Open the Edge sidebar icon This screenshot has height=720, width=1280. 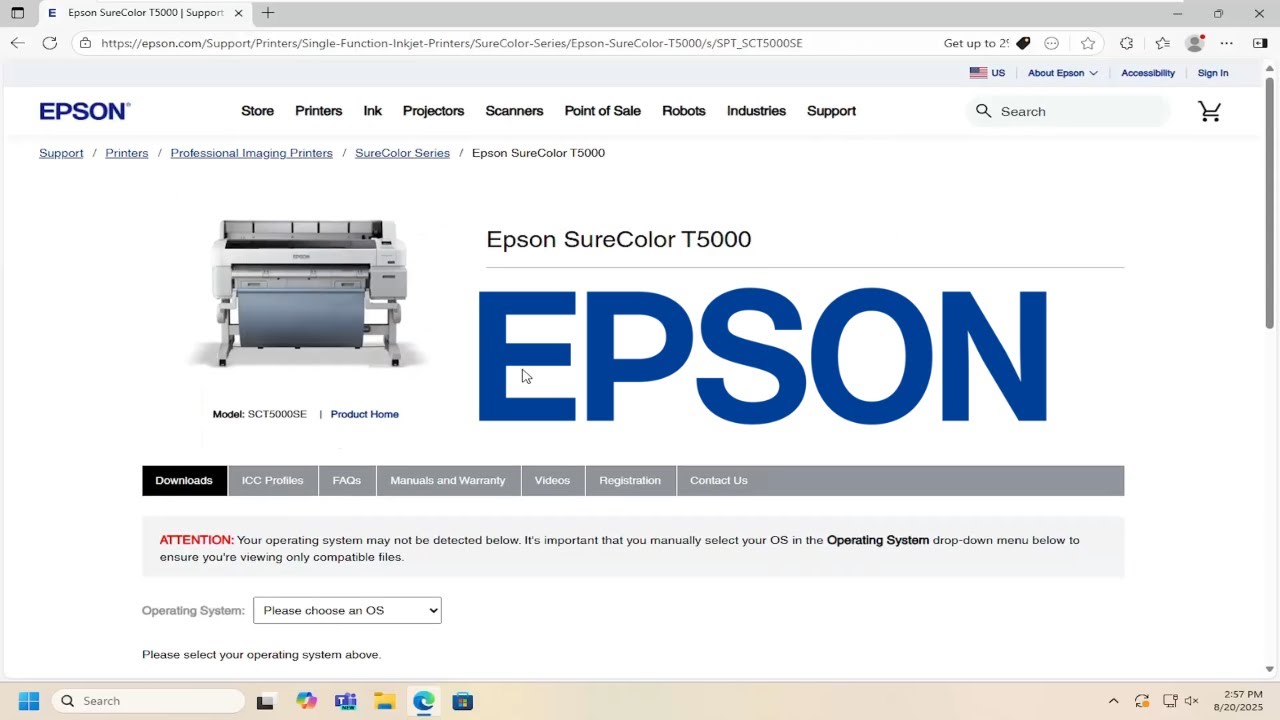1260,43
